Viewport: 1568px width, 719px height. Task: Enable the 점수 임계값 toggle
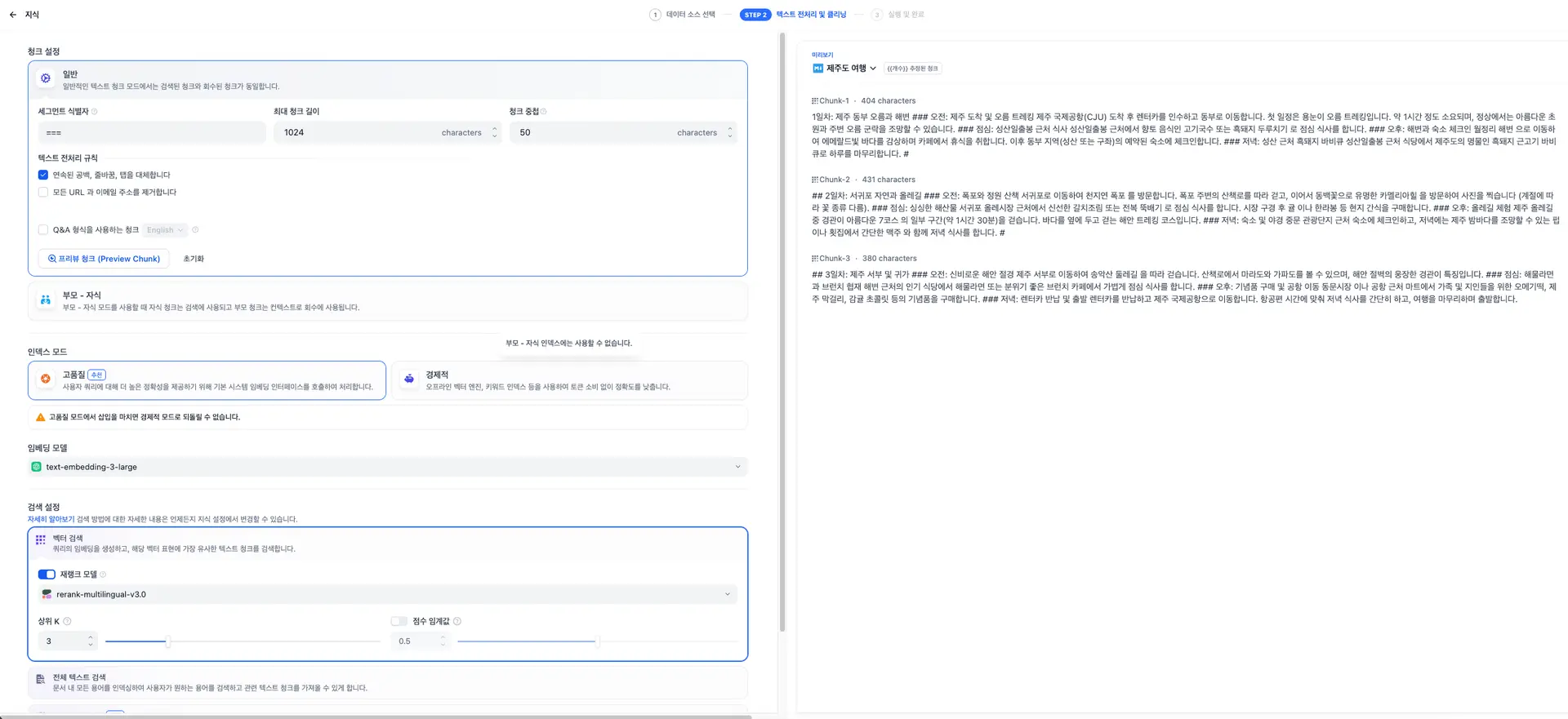[399, 621]
